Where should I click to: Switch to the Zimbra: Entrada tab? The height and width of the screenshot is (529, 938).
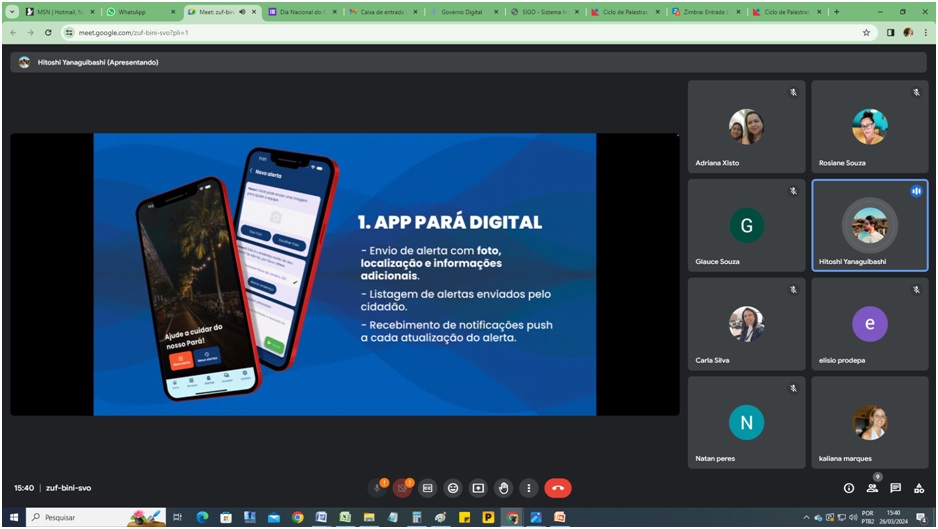(706, 12)
